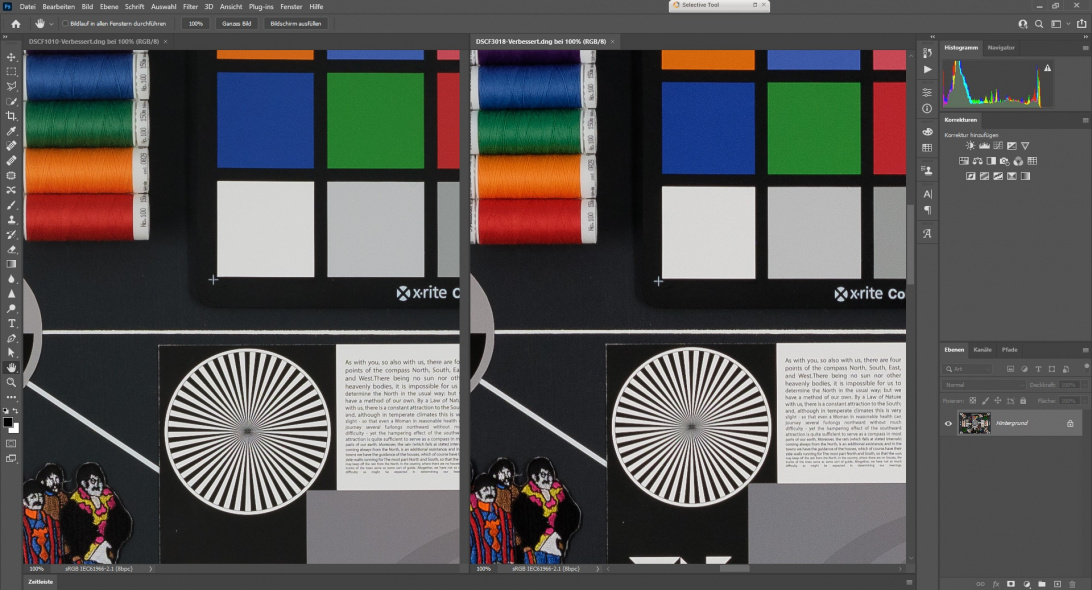Image resolution: width=1092 pixels, height=590 pixels.
Task: Enable 'Bildlauf in allen Fenstern durchführen' checkbox
Action: (x=66, y=23)
